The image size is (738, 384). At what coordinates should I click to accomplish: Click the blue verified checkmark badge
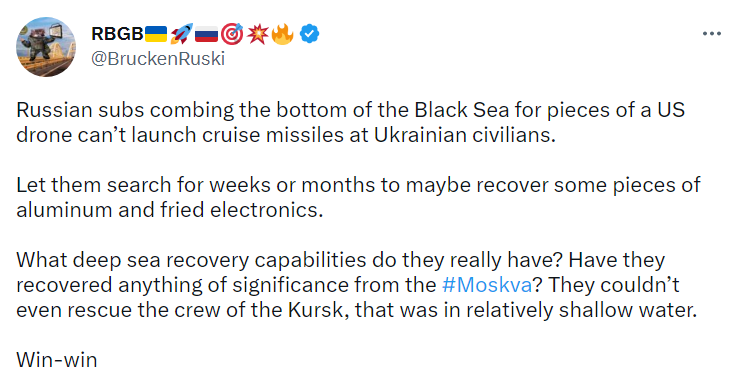pos(309,34)
